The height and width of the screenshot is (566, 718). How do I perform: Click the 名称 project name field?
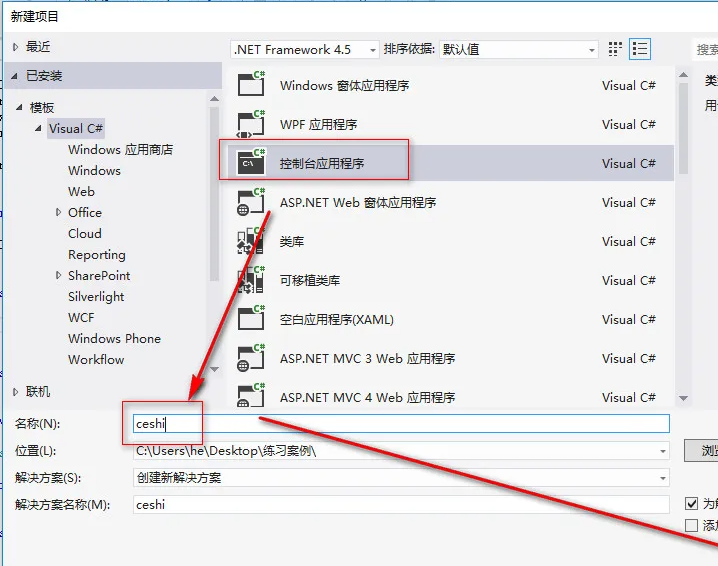click(401, 424)
